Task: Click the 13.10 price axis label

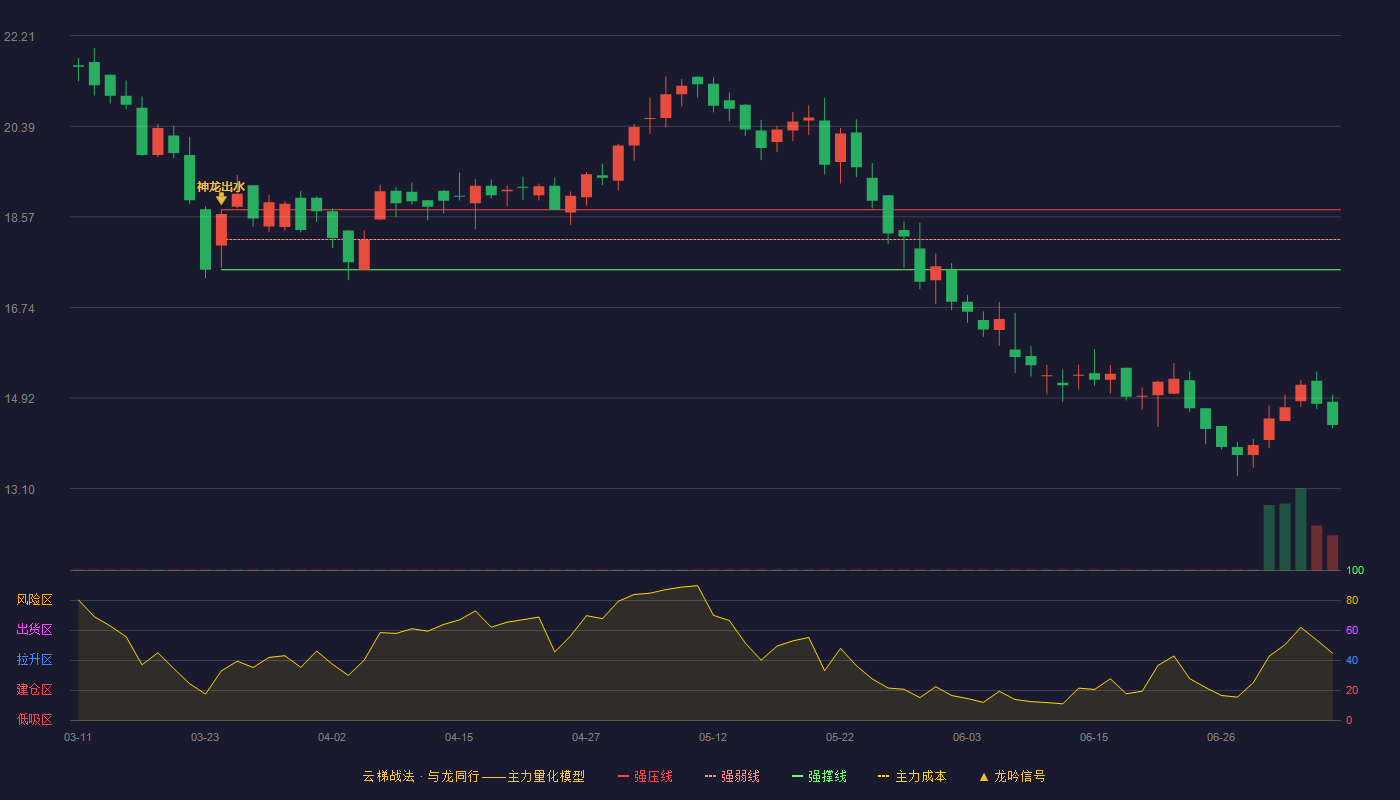Action: [x=19, y=489]
